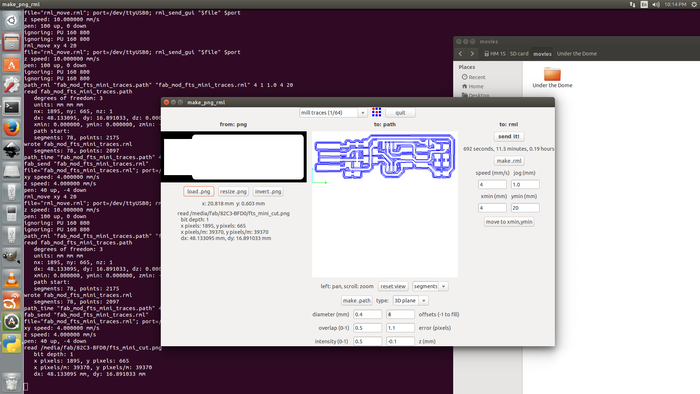700x394 pixels.
Task: Click the invert .png button
Action: (x=268, y=191)
